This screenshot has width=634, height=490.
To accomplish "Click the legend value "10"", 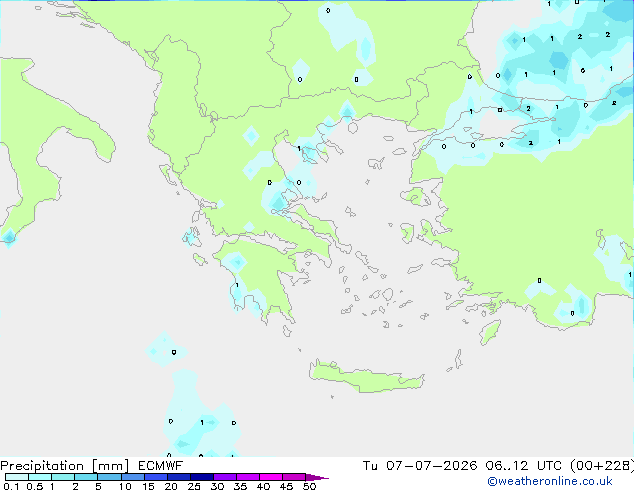I will tap(125, 486).
